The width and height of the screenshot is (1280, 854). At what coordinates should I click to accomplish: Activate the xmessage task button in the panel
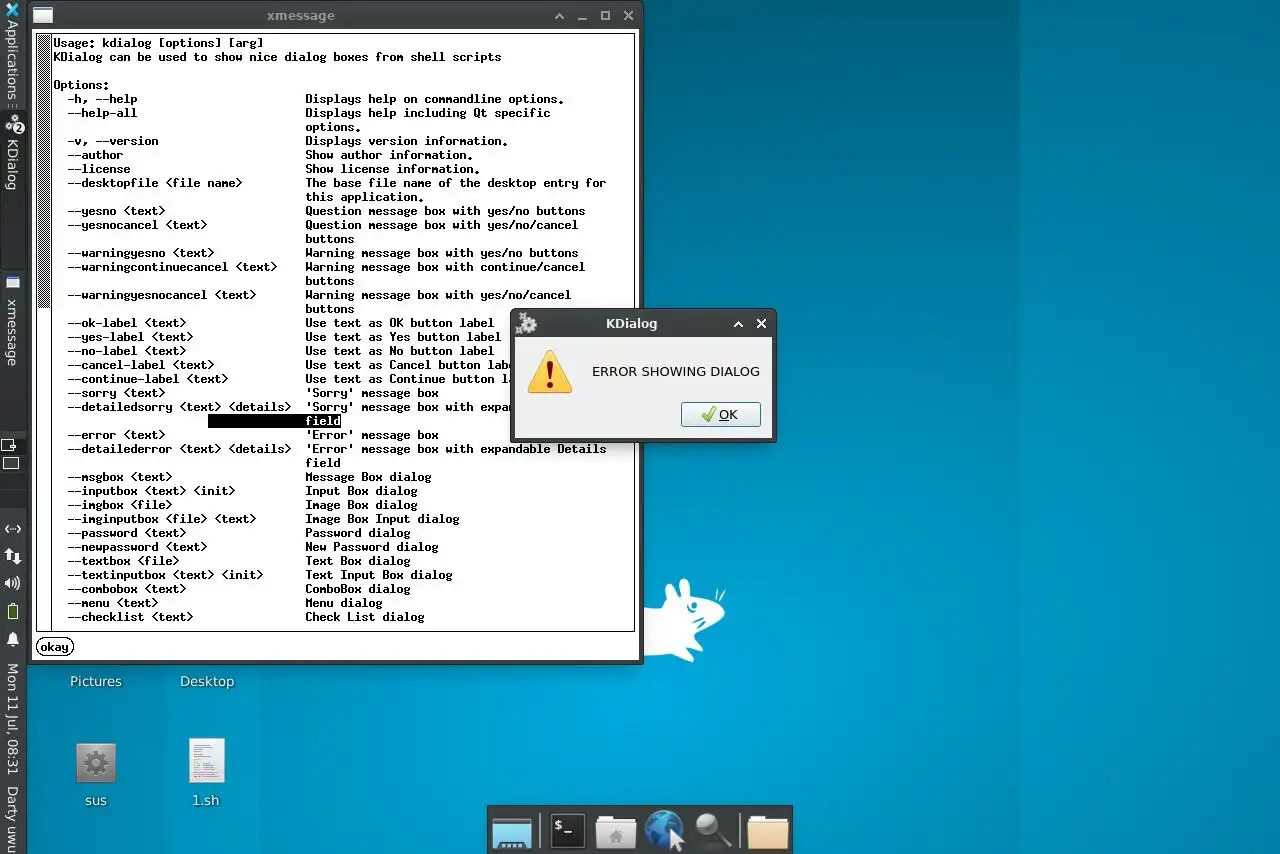12,350
